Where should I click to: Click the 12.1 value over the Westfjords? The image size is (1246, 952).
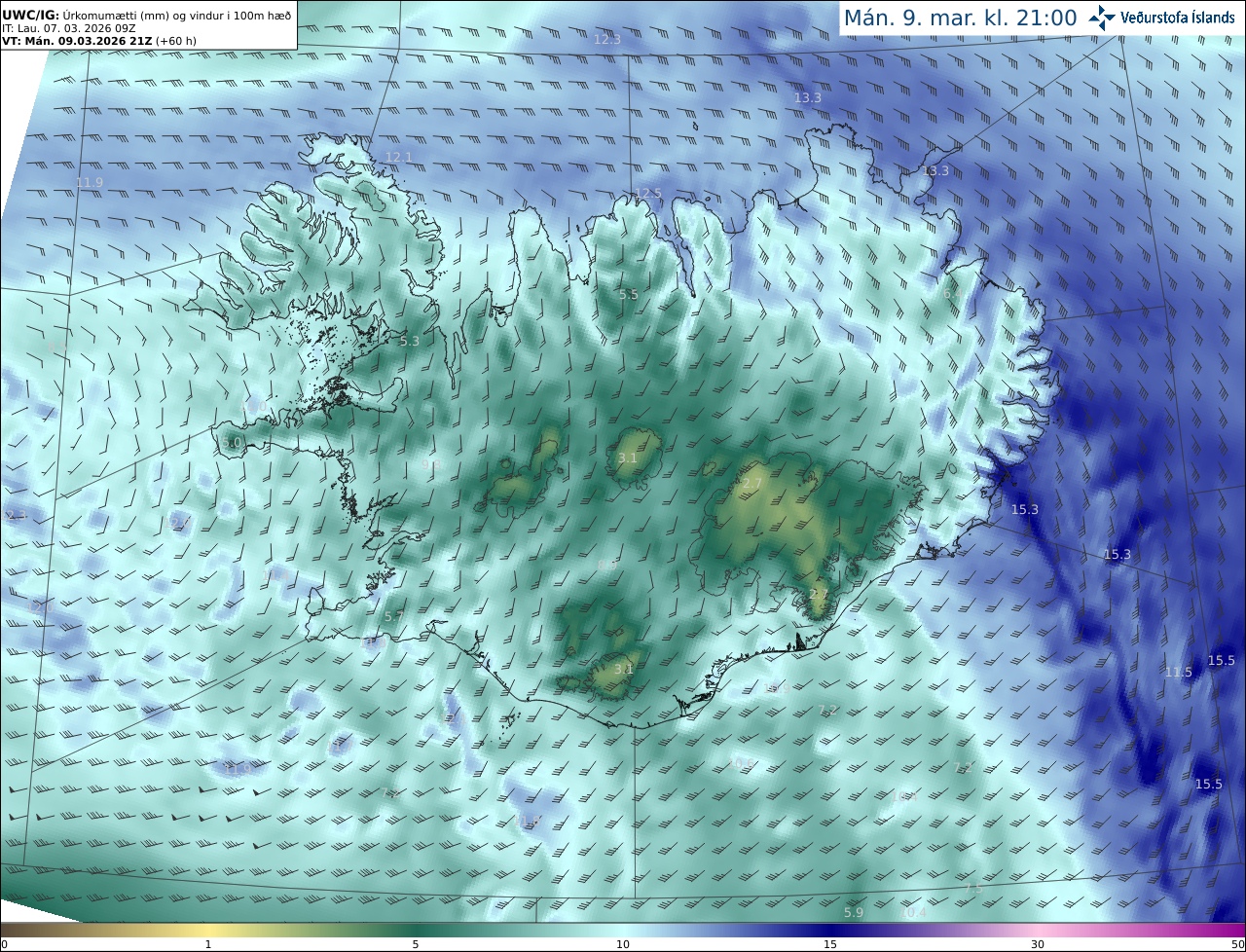(399, 157)
